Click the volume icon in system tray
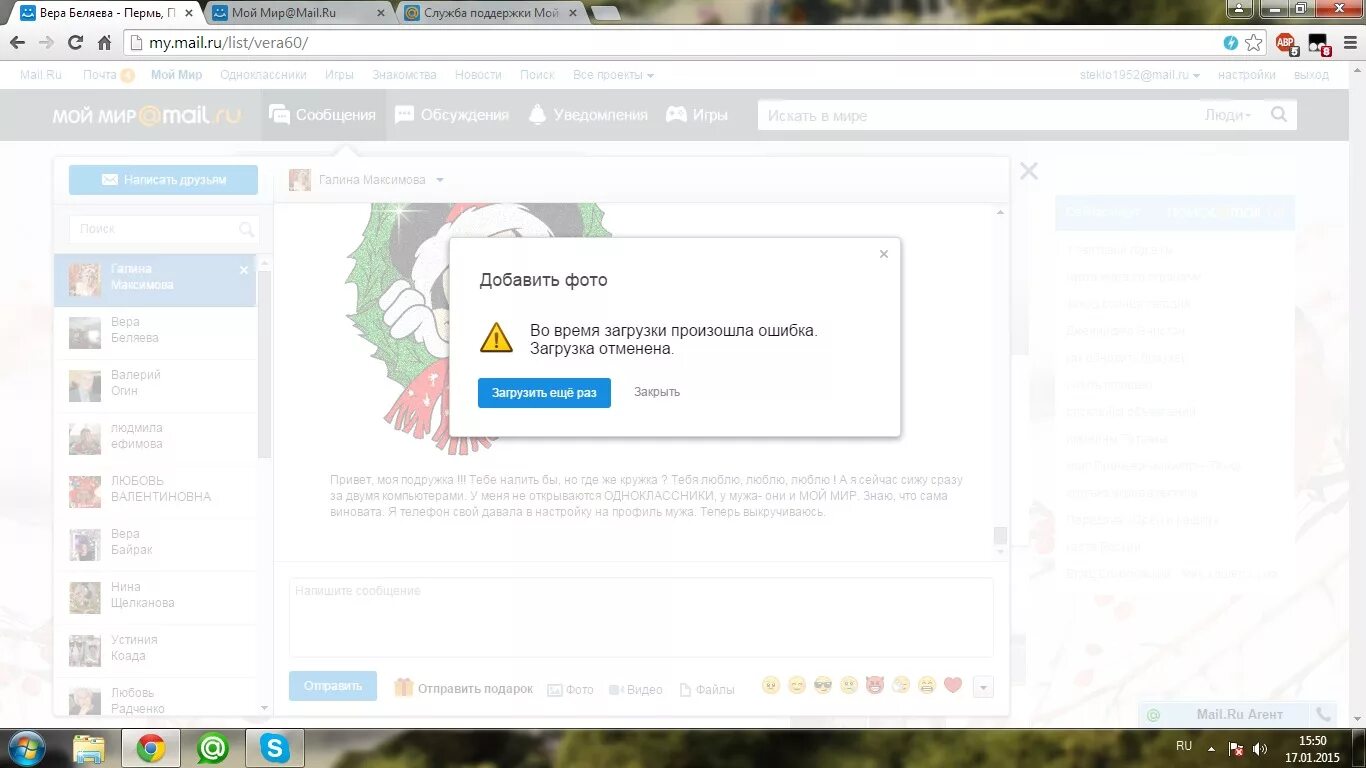The width and height of the screenshot is (1366, 768). pos(1259,749)
